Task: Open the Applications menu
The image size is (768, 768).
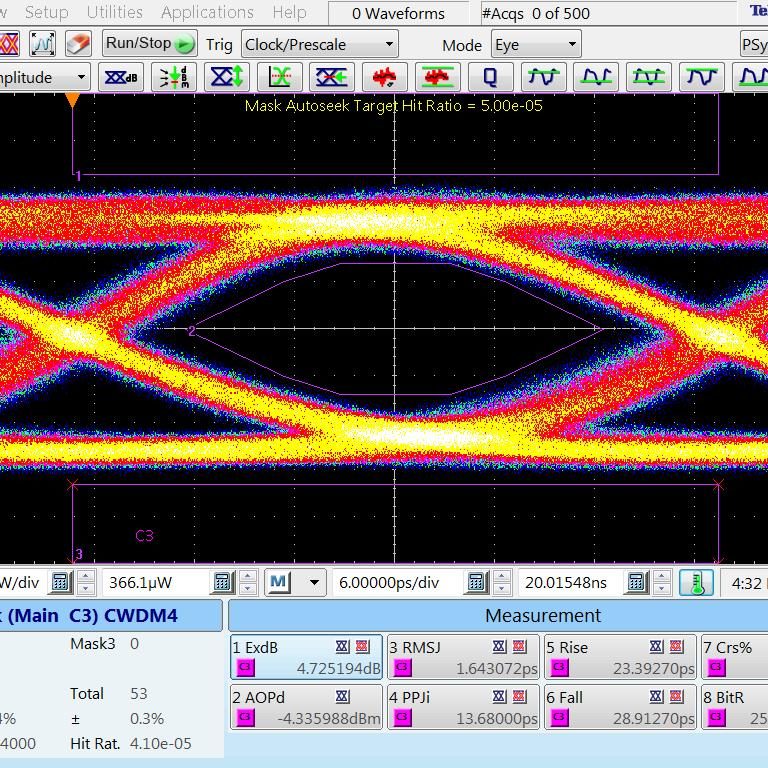Action: coord(207,12)
